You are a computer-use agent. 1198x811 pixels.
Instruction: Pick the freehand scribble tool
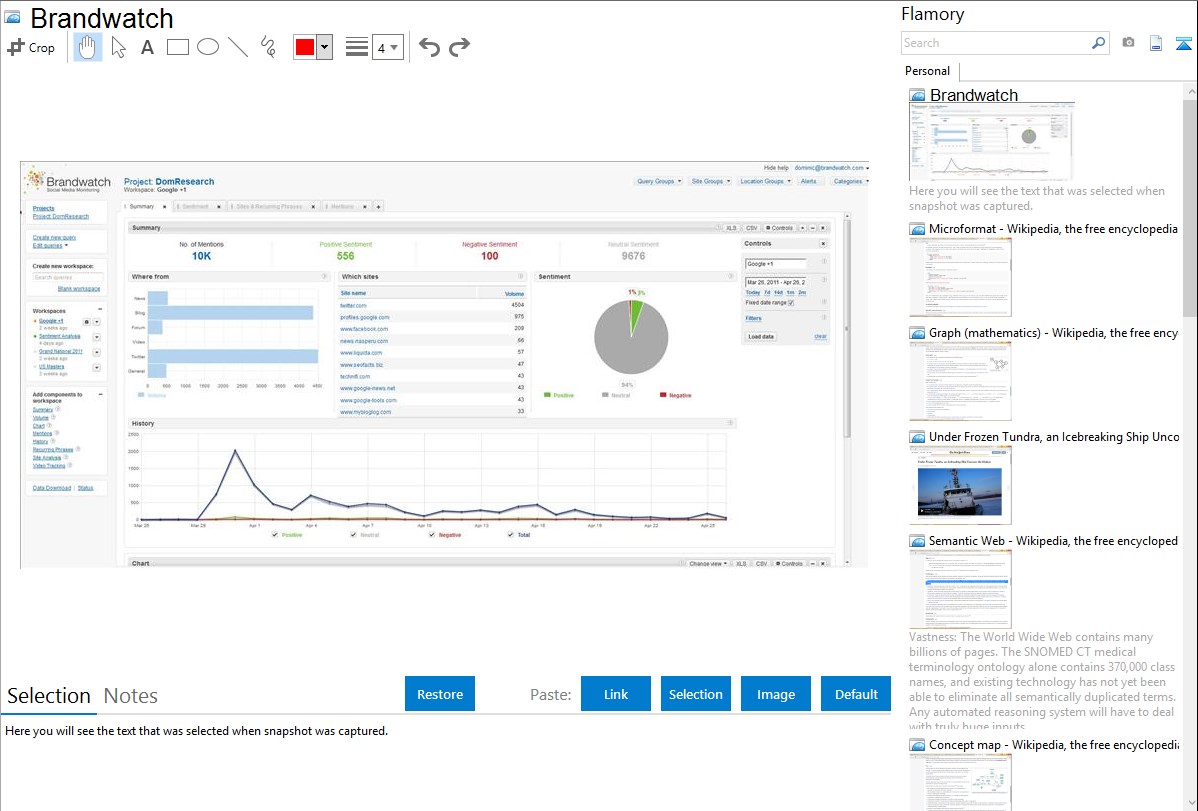[268, 47]
